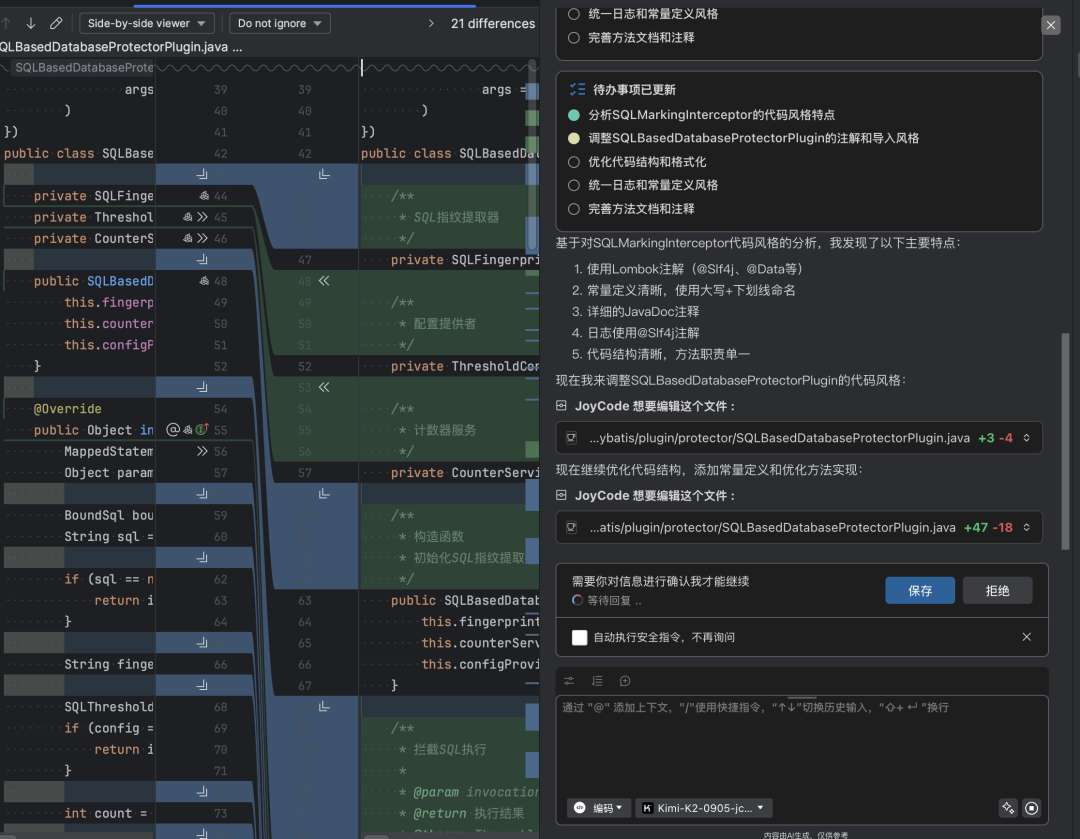Open the Do not ignore dropdown
The height and width of the screenshot is (839, 1080).
point(280,23)
